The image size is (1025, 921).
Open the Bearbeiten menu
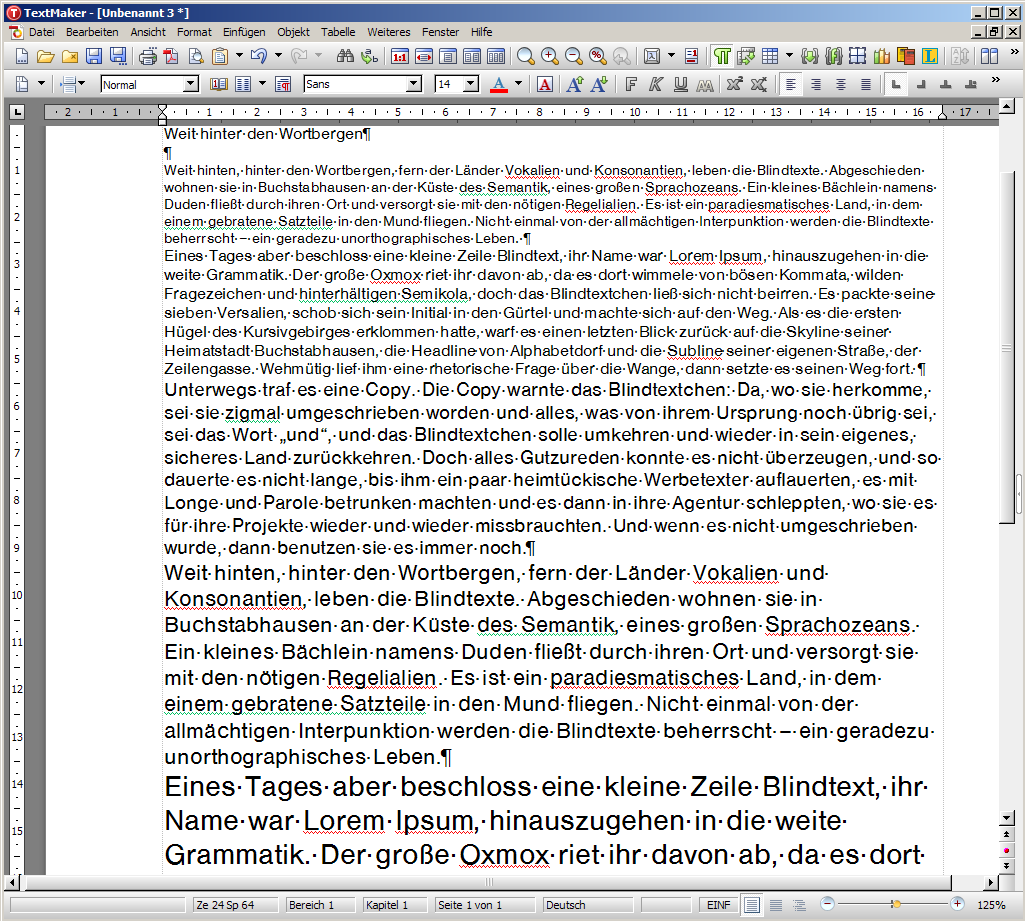92,32
